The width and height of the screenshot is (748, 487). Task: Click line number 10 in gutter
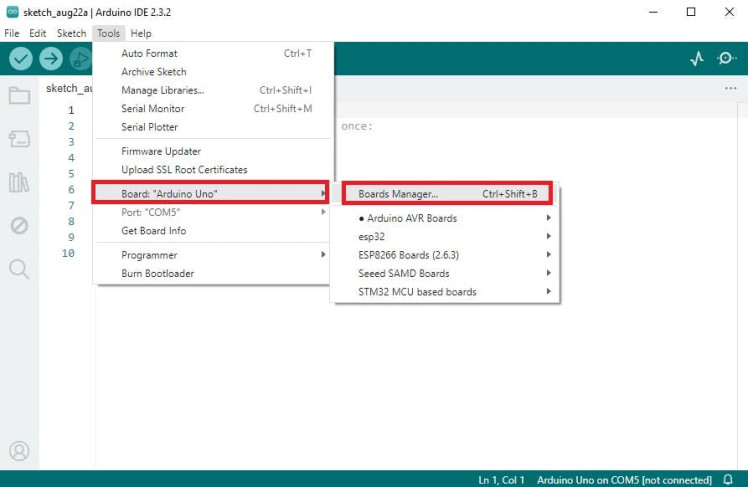[x=68, y=253]
